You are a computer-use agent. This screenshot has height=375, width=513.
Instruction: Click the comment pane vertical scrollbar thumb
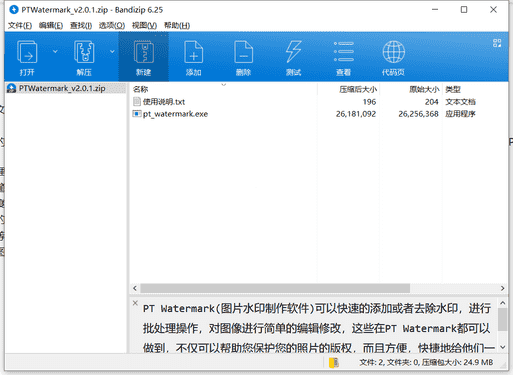(502, 319)
